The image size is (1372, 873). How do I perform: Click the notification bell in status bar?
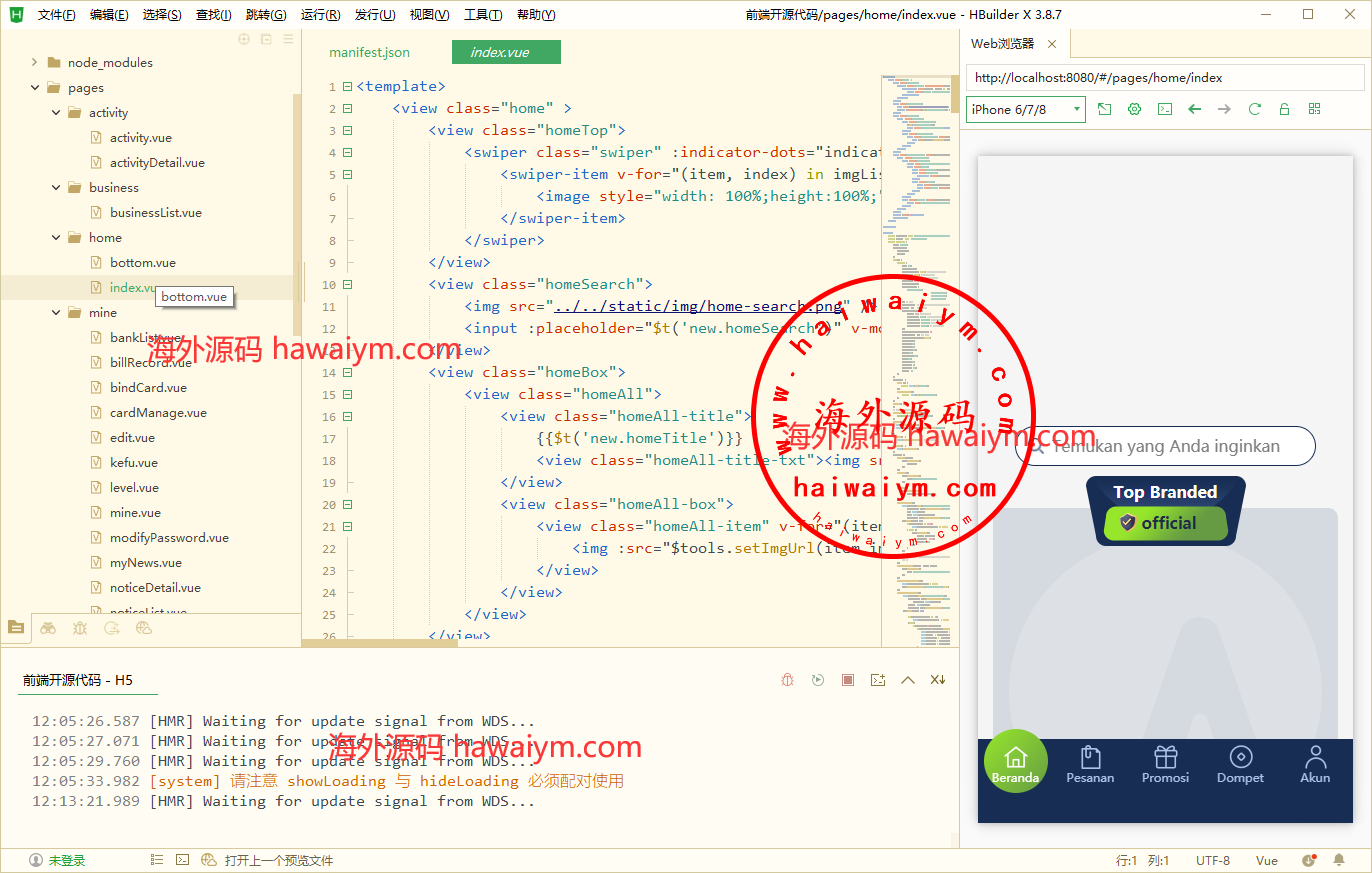point(1339,860)
